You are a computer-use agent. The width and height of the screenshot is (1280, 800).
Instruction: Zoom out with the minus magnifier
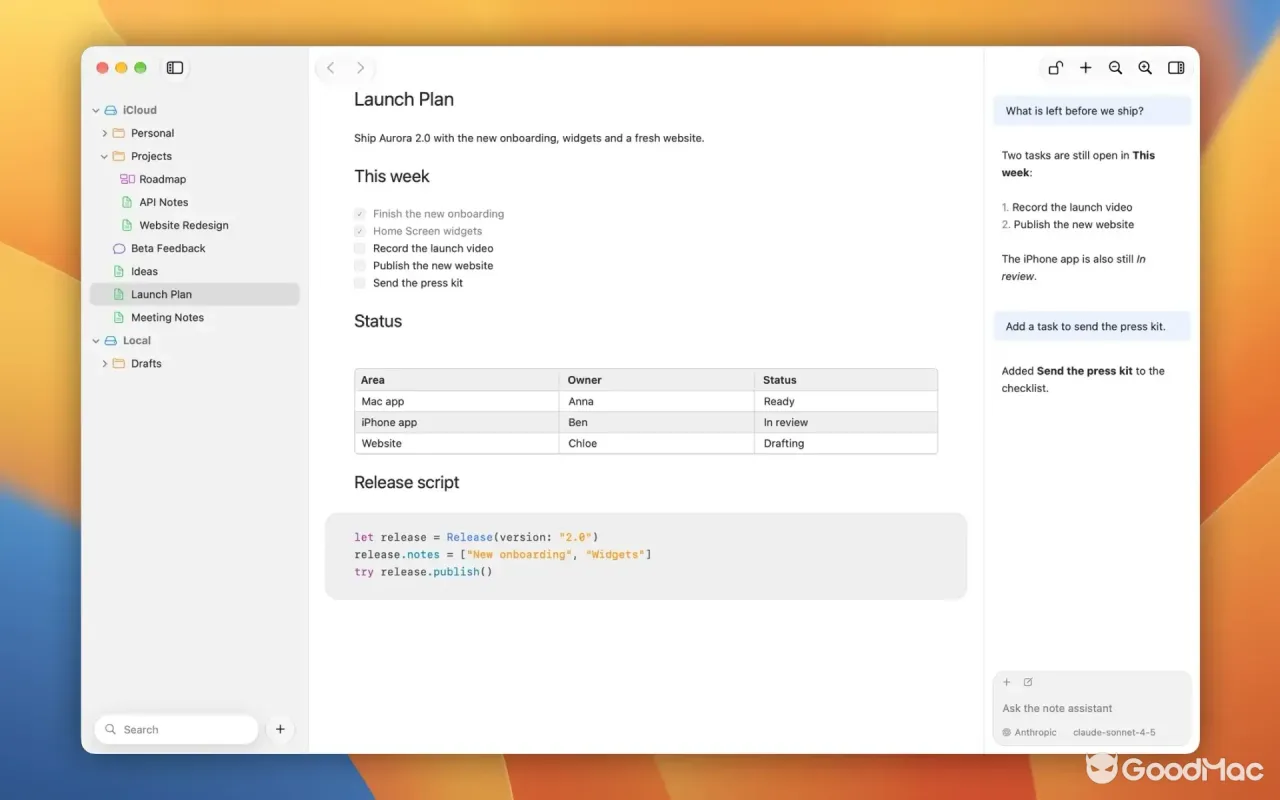pyautogui.click(x=1115, y=68)
